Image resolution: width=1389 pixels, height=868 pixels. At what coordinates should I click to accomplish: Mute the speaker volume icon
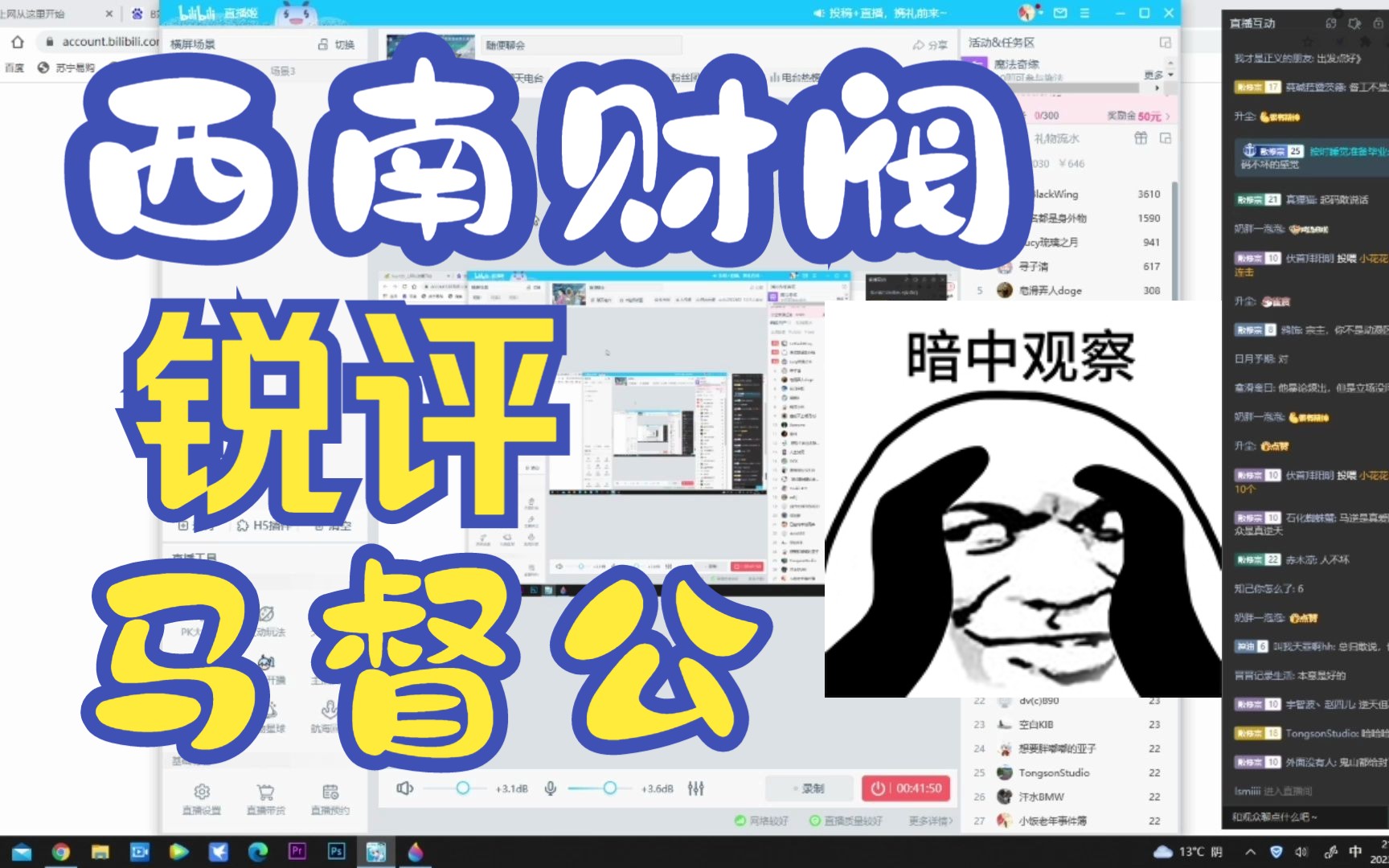[405, 788]
